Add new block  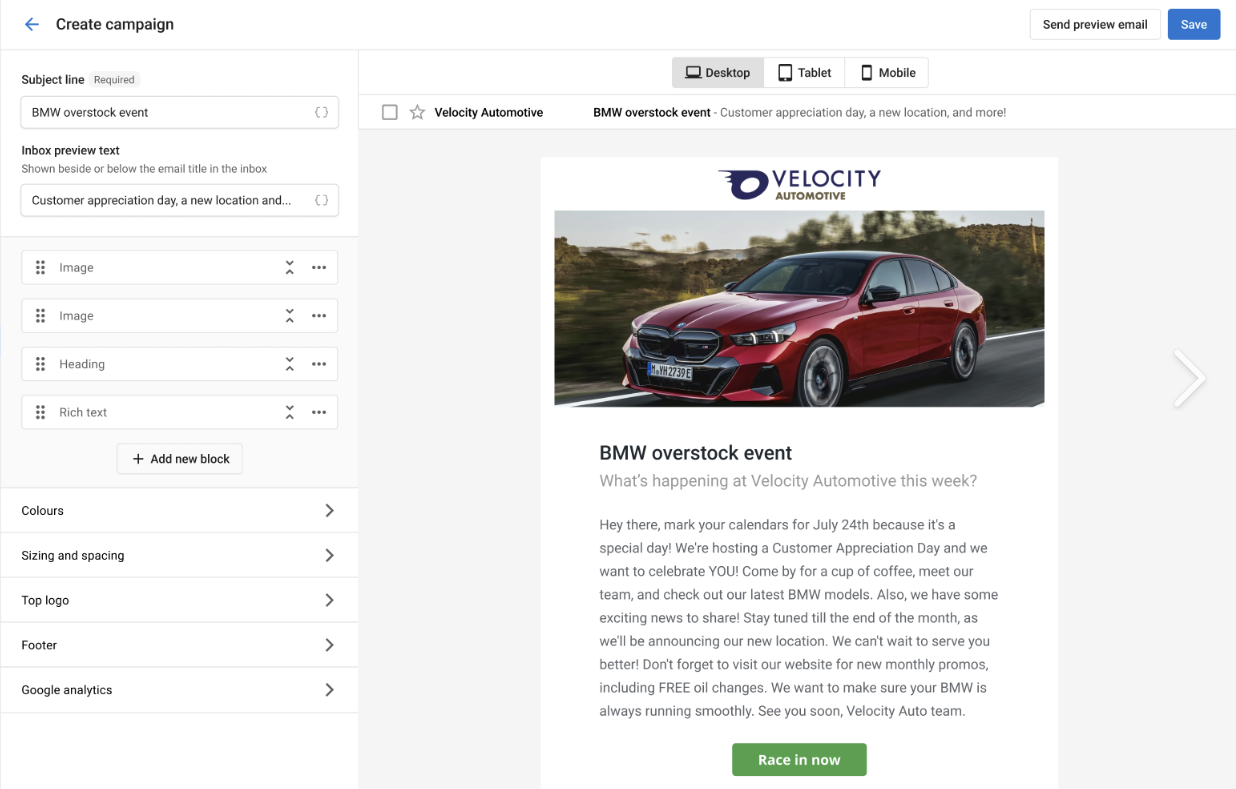tap(180, 459)
